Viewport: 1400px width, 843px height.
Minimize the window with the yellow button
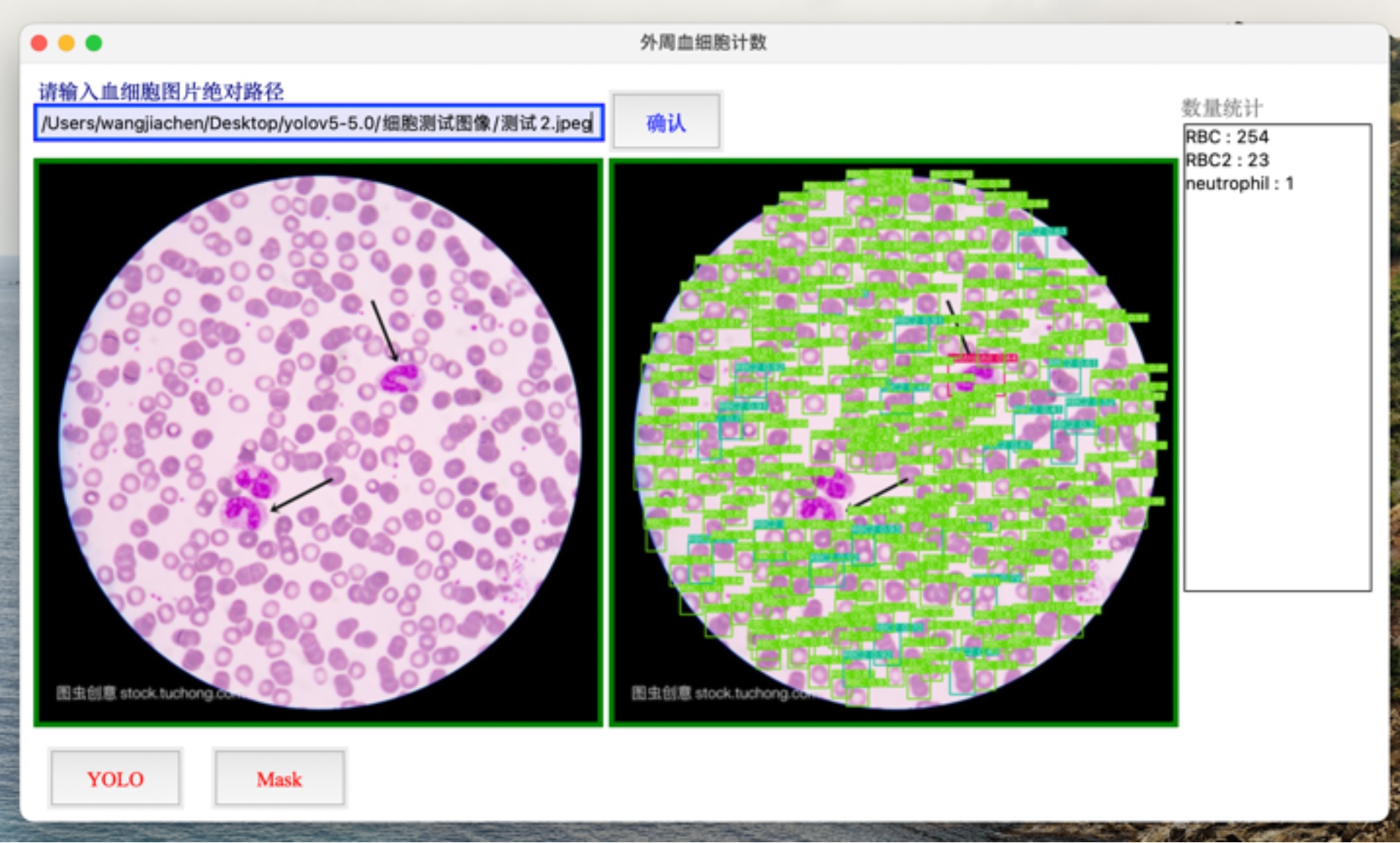point(66,43)
